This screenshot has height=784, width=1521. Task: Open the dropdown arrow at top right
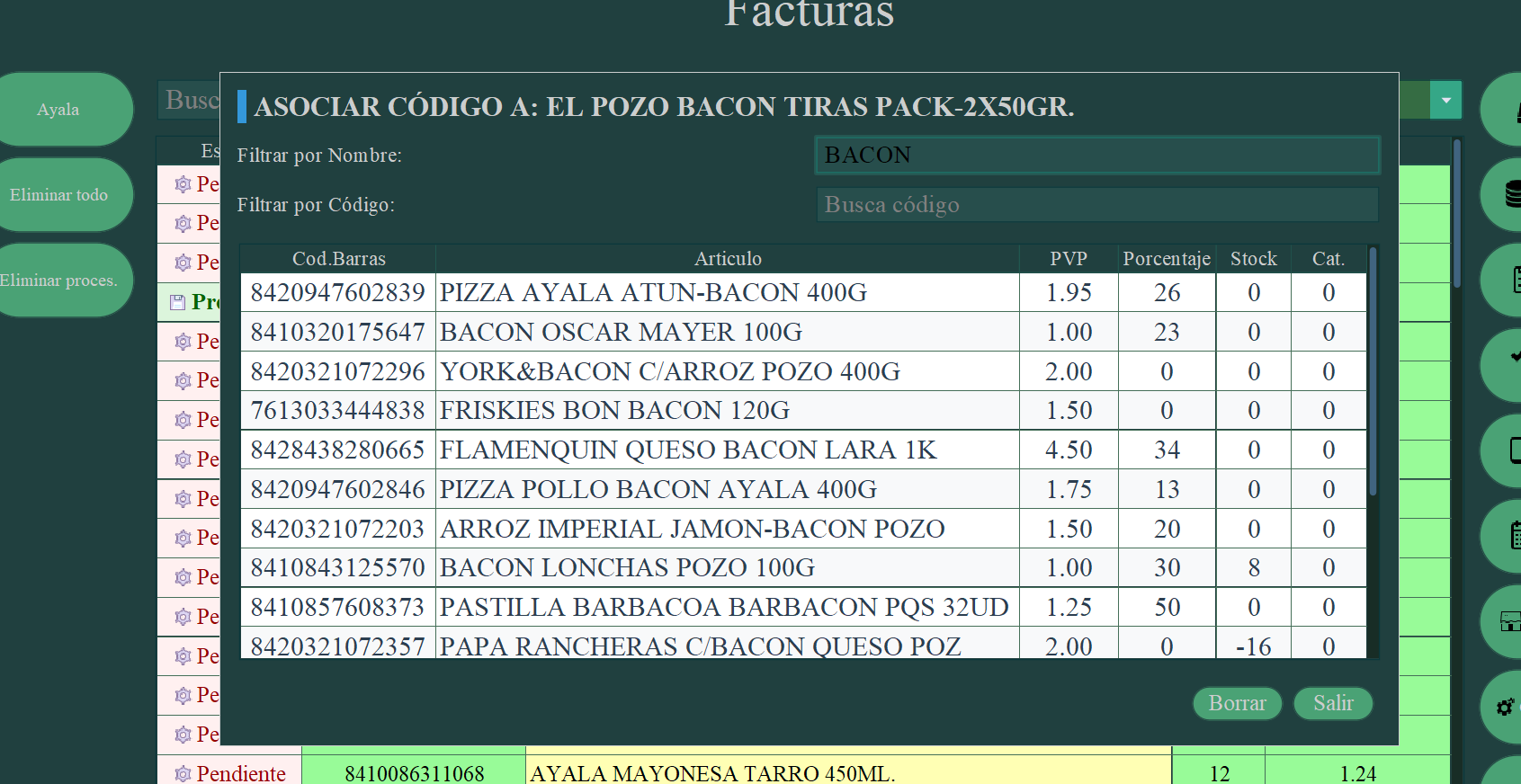(x=1446, y=100)
